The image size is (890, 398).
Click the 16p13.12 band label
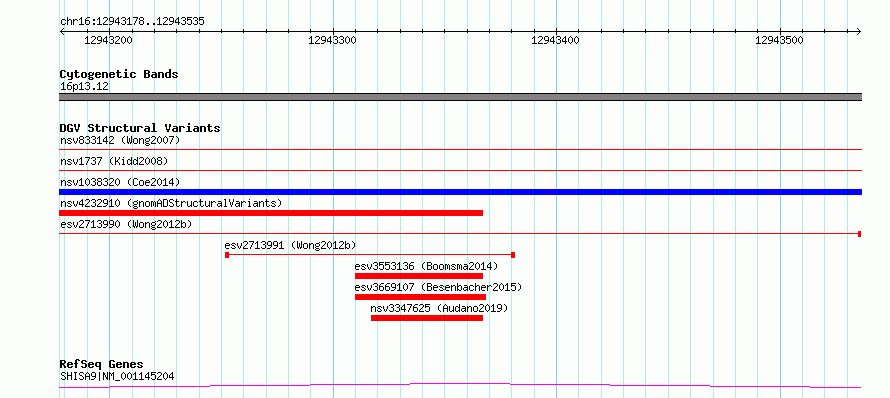pyautogui.click(x=85, y=87)
